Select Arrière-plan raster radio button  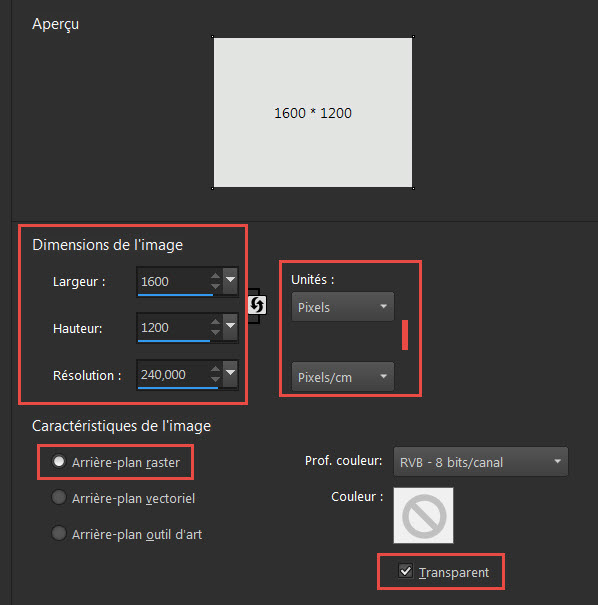point(59,461)
